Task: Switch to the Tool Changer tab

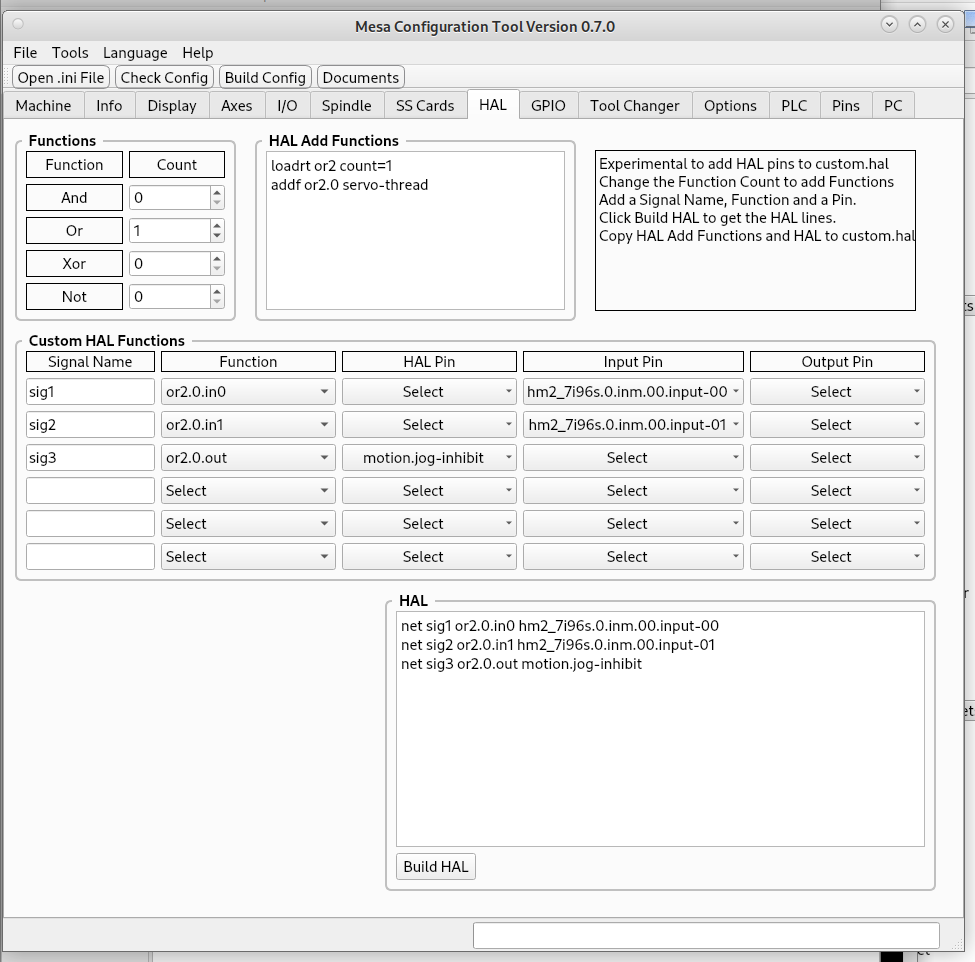Action: (x=635, y=106)
